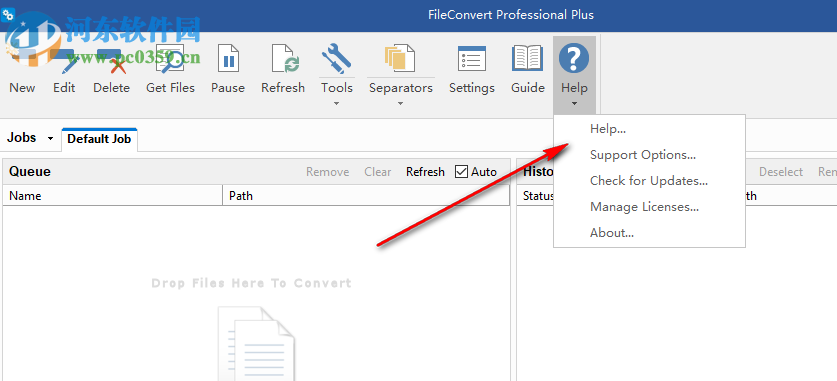The height and width of the screenshot is (381, 837).
Task: Click the drop-zone document icon in Queue
Action: pyautogui.click(x=256, y=343)
